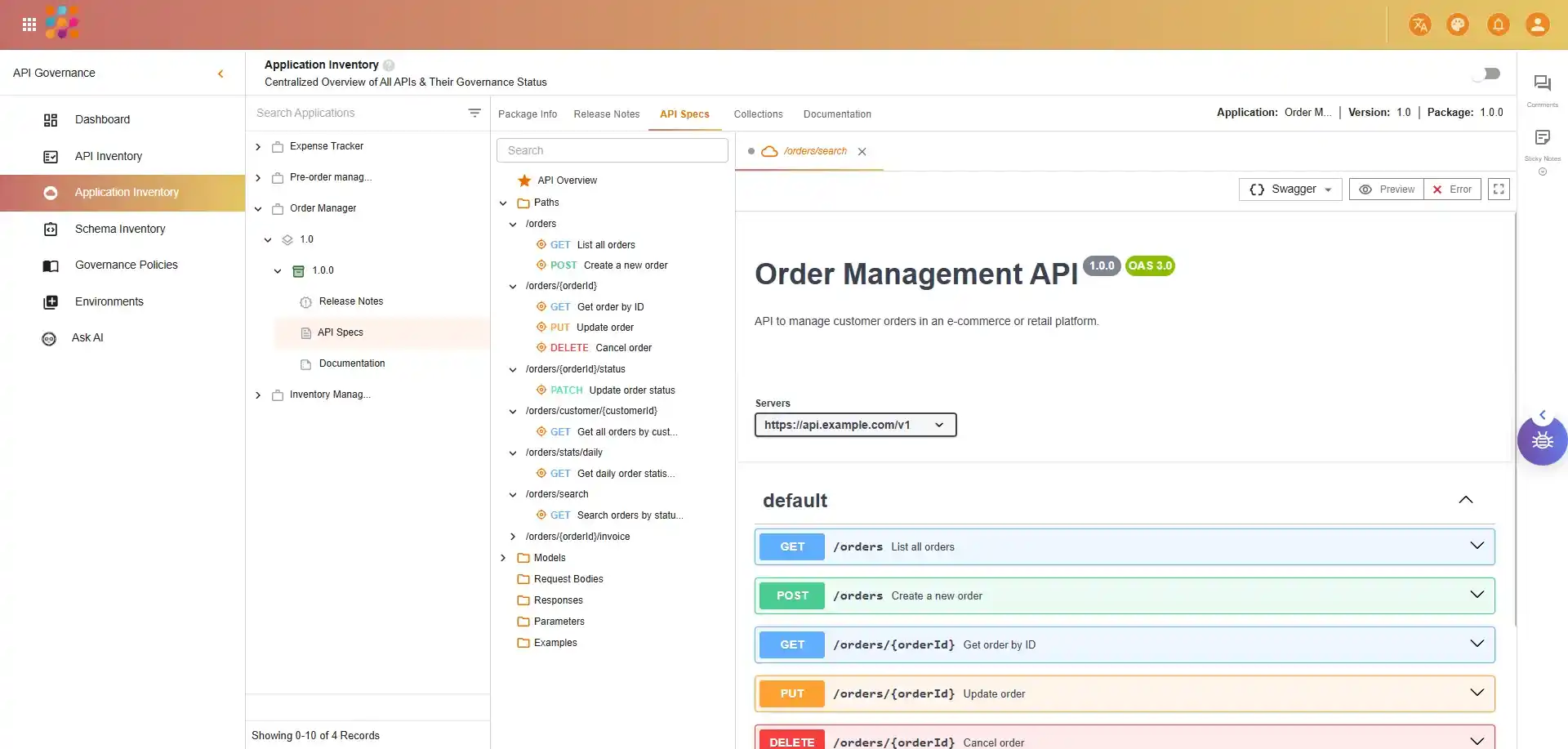
Task: Open the theme palette icon
Action: [1458, 25]
